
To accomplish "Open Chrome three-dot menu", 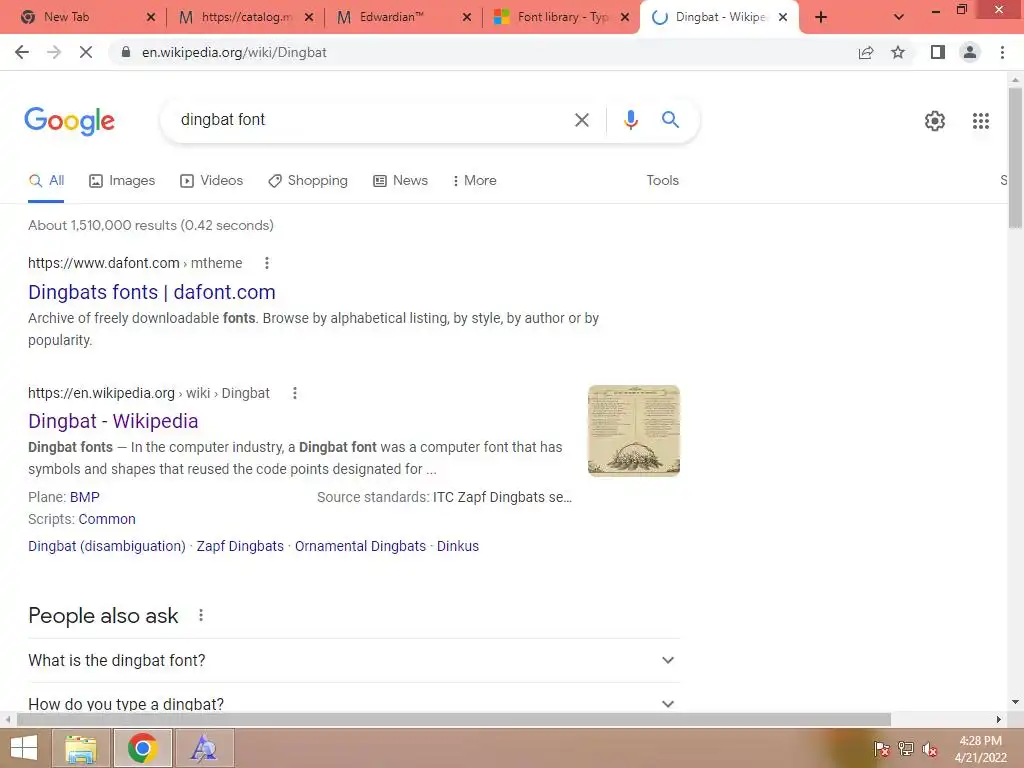I will pos(1002,52).
